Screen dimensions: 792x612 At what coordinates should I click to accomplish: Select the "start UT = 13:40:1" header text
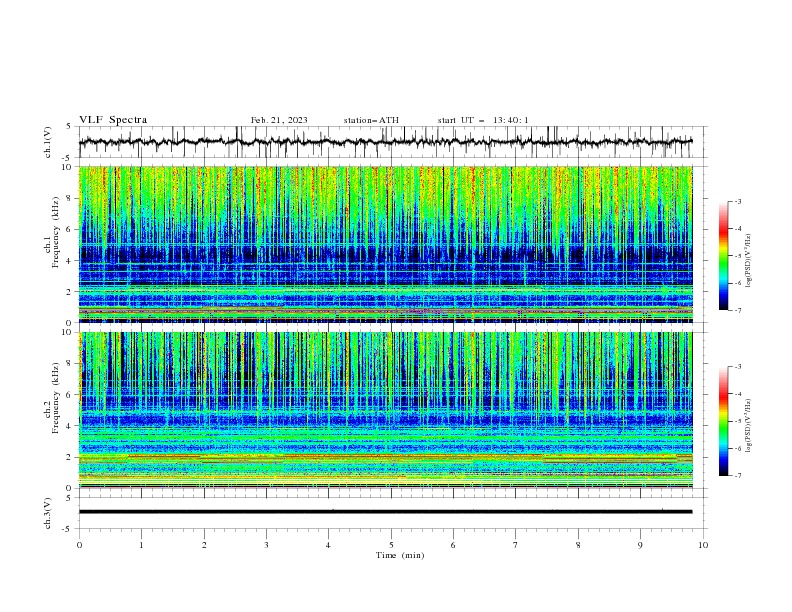(x=483, y=120)
